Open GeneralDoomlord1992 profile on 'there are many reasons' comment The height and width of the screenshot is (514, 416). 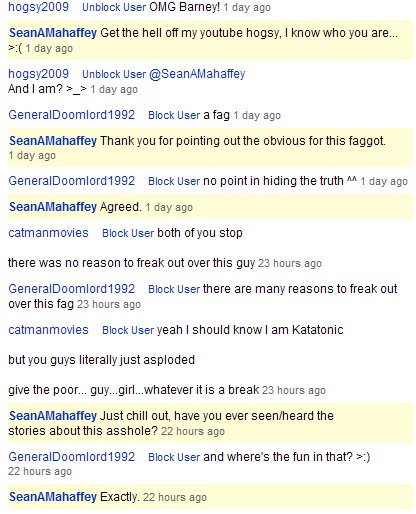point(72,289)
